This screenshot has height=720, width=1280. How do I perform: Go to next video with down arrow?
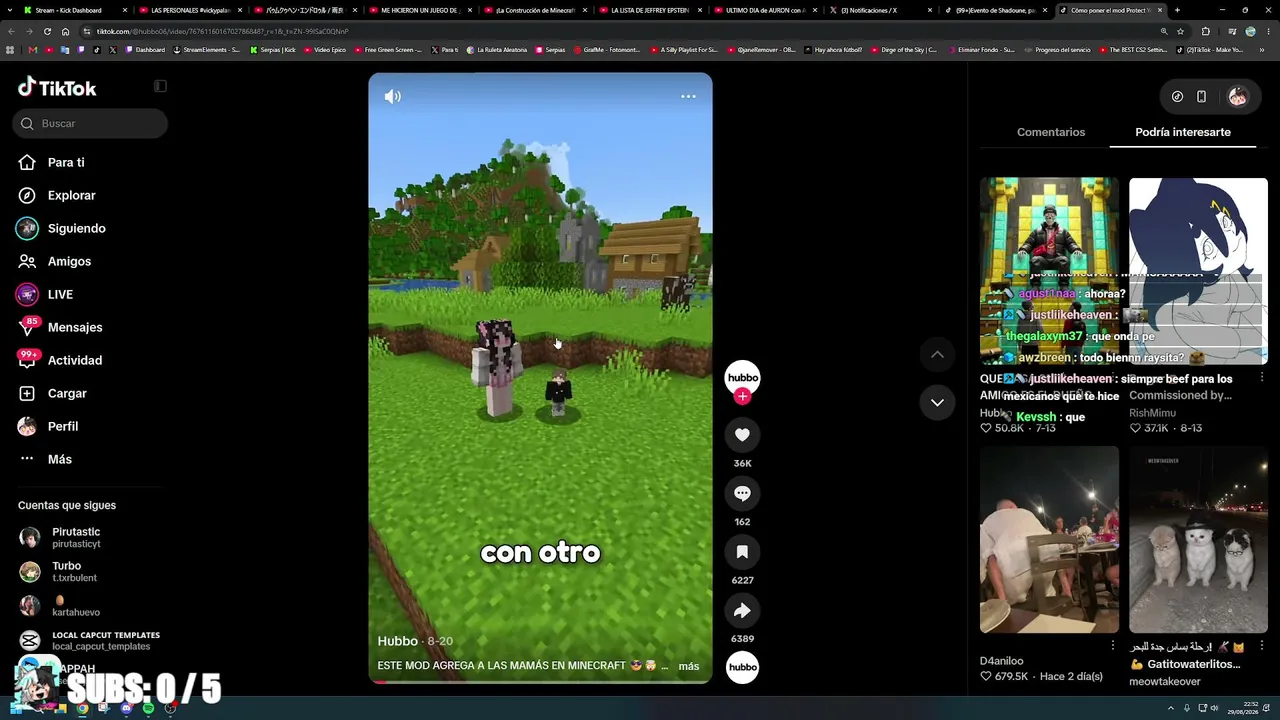point(937,402)
